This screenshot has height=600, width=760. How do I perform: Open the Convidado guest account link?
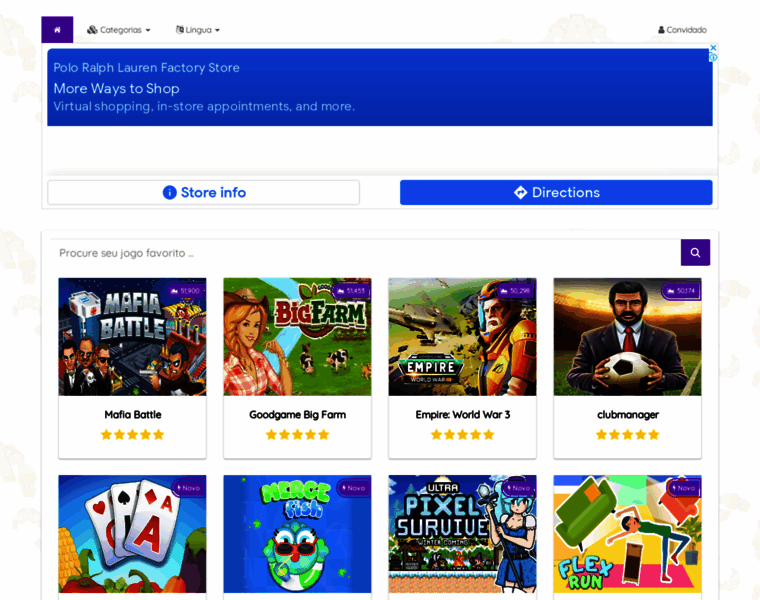coord(682,30)
